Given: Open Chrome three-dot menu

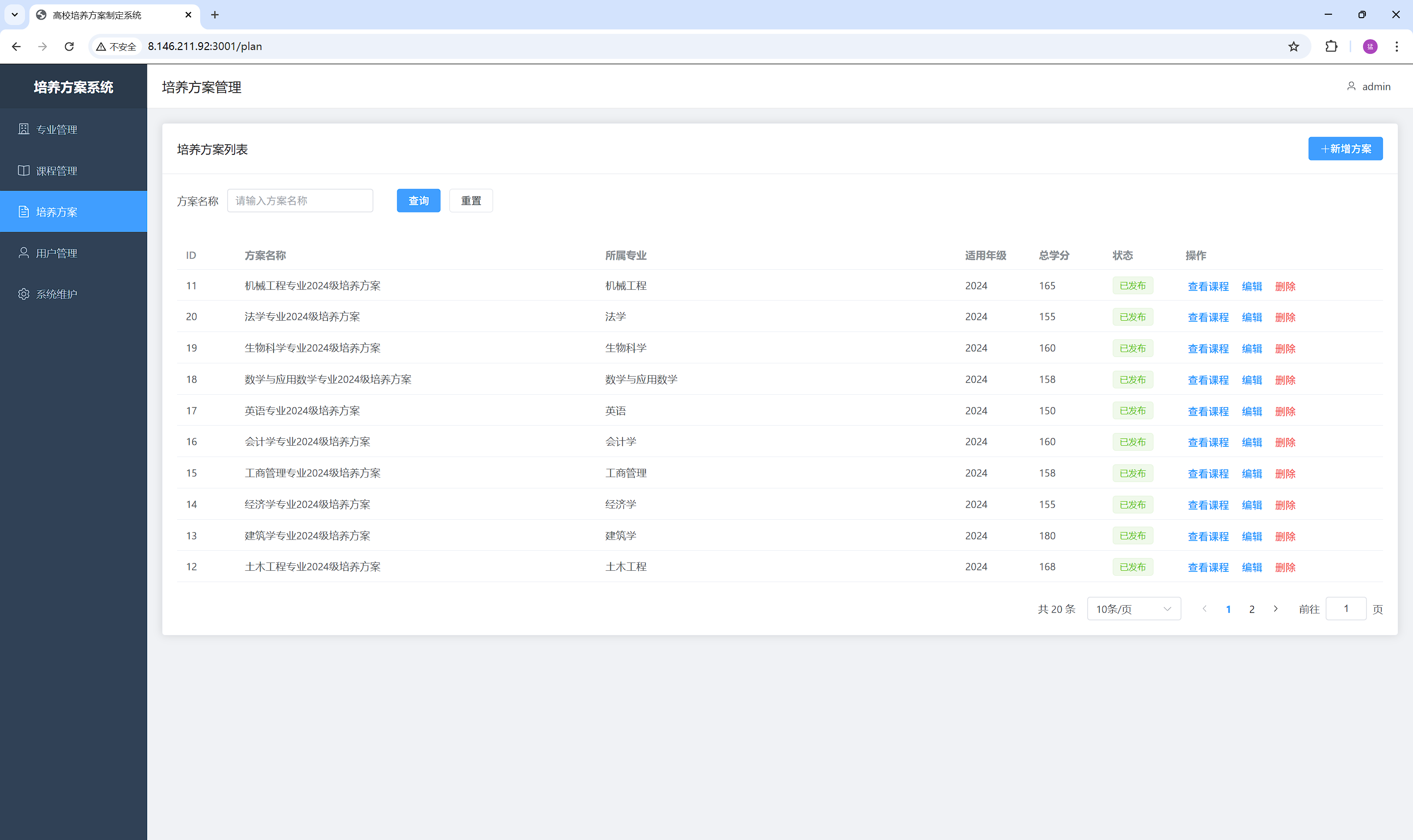Looking at the screenshot, I should pyautogui.click(x=1396, y=47).
